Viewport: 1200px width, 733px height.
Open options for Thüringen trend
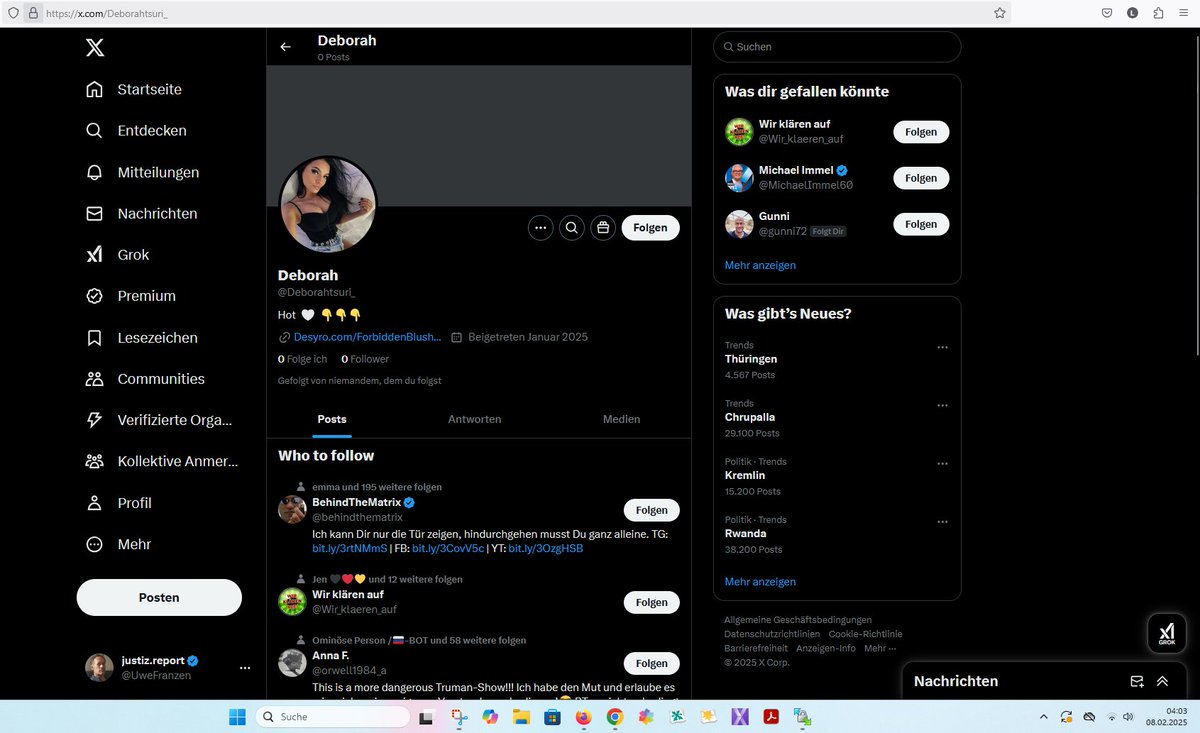pos(942,347)
